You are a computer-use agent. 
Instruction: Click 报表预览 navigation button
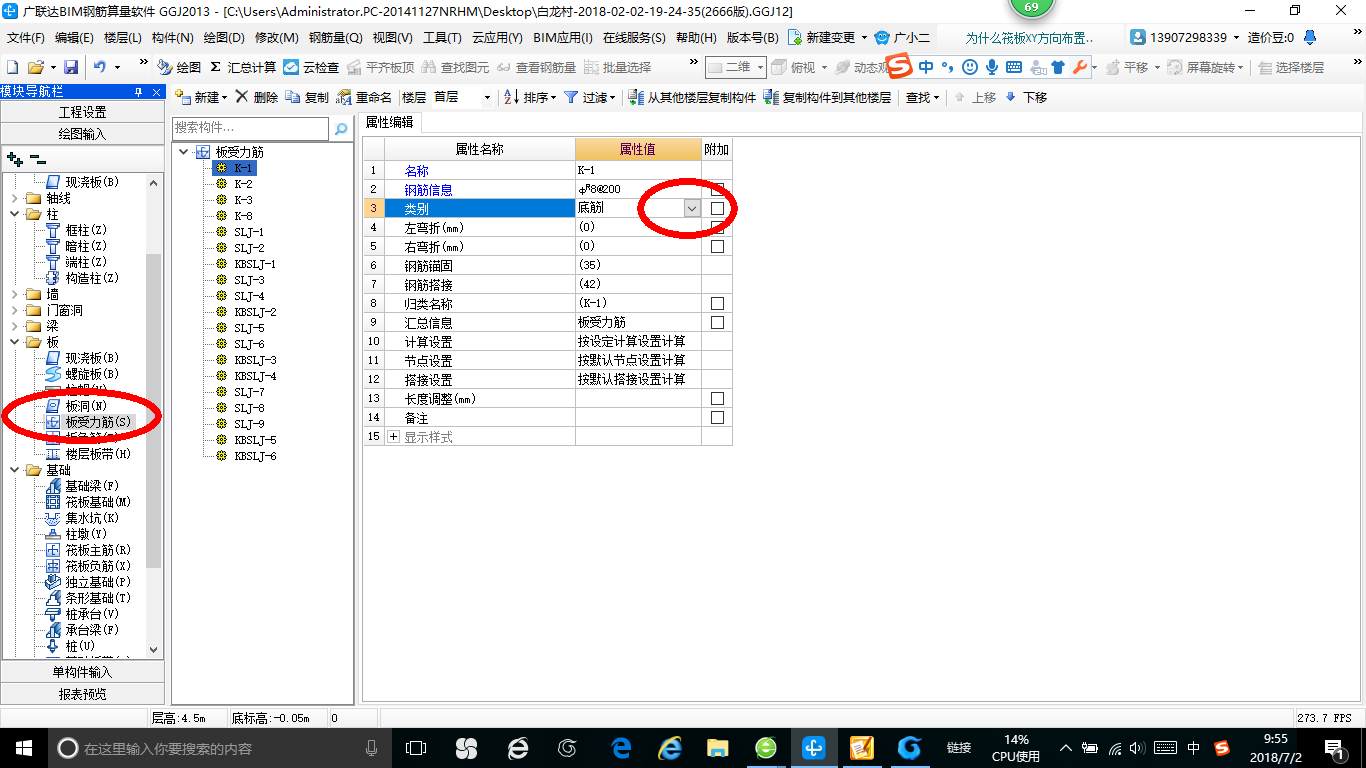pos(83,694)
